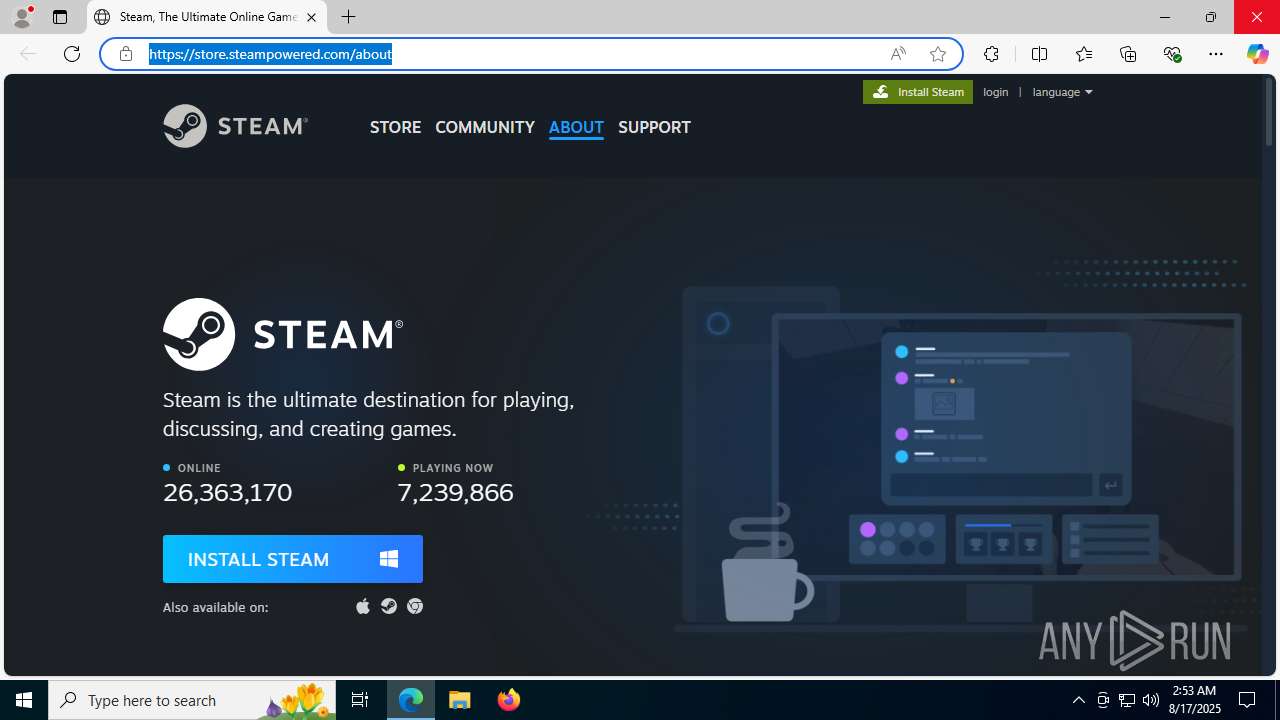Click the page vertical scrollbar
Screen dimensions: 1280x720
(1270, 375)
